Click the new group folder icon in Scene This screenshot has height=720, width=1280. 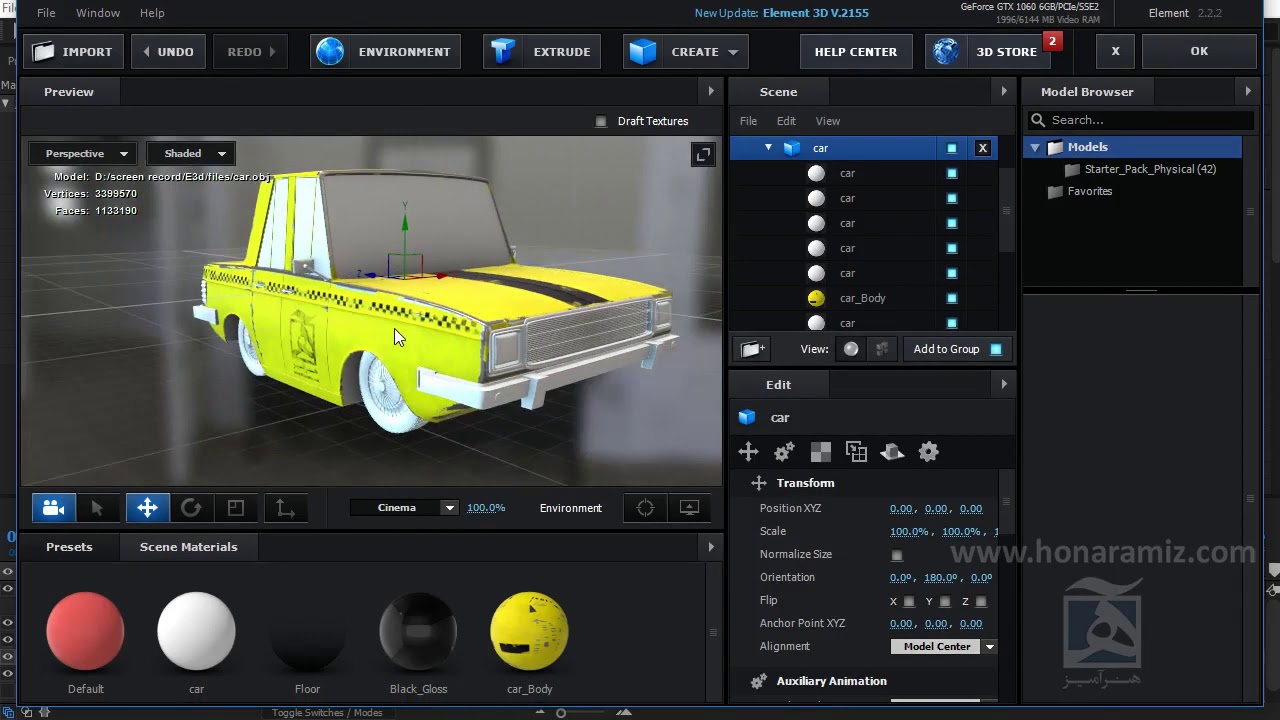[753, 349]
